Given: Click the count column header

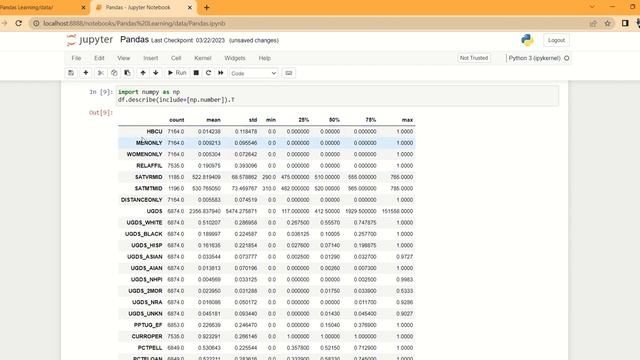Looking at the screenshot, I should pos(177,120).
